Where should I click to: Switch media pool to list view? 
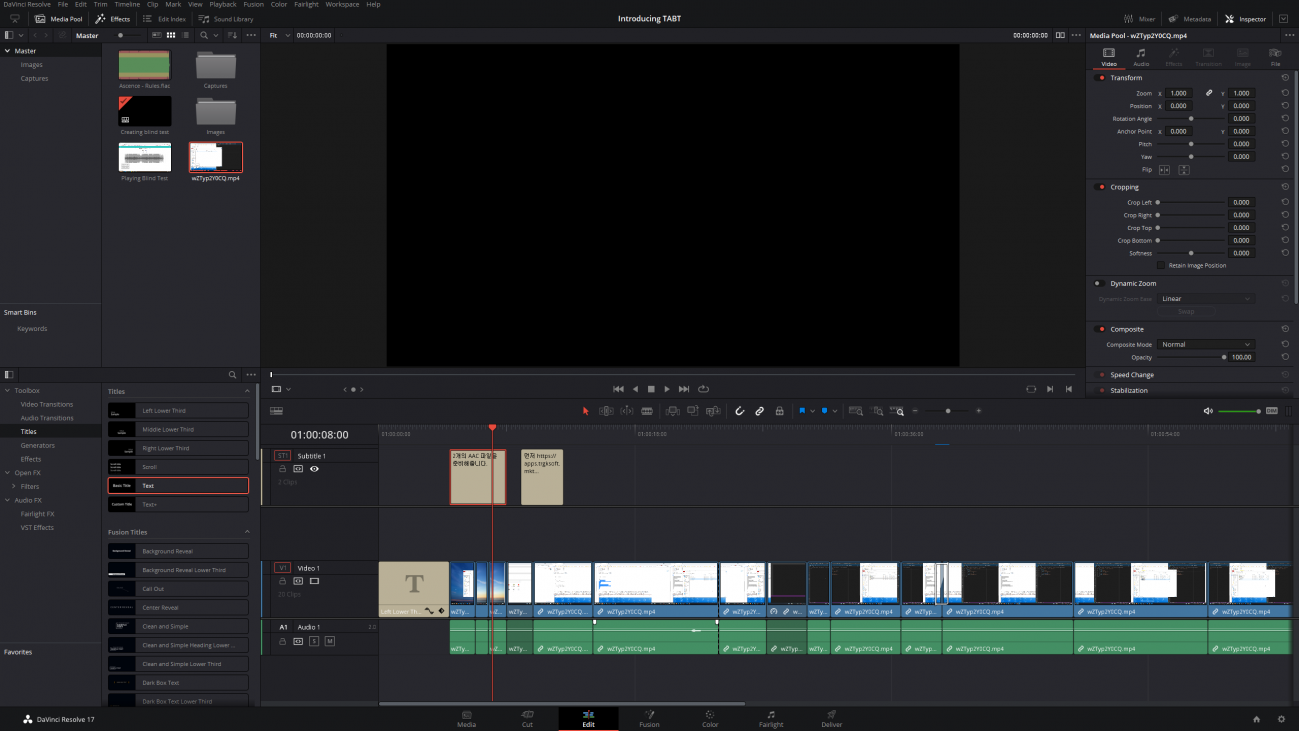(x=186, y=35)
